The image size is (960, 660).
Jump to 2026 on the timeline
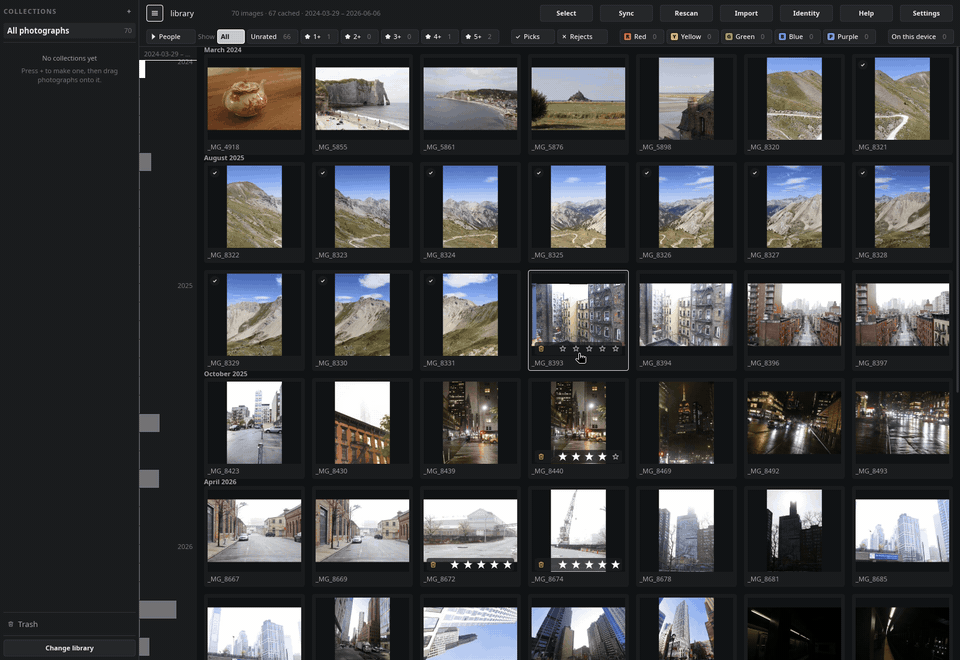pyautogui.click(x=185, y=547)
